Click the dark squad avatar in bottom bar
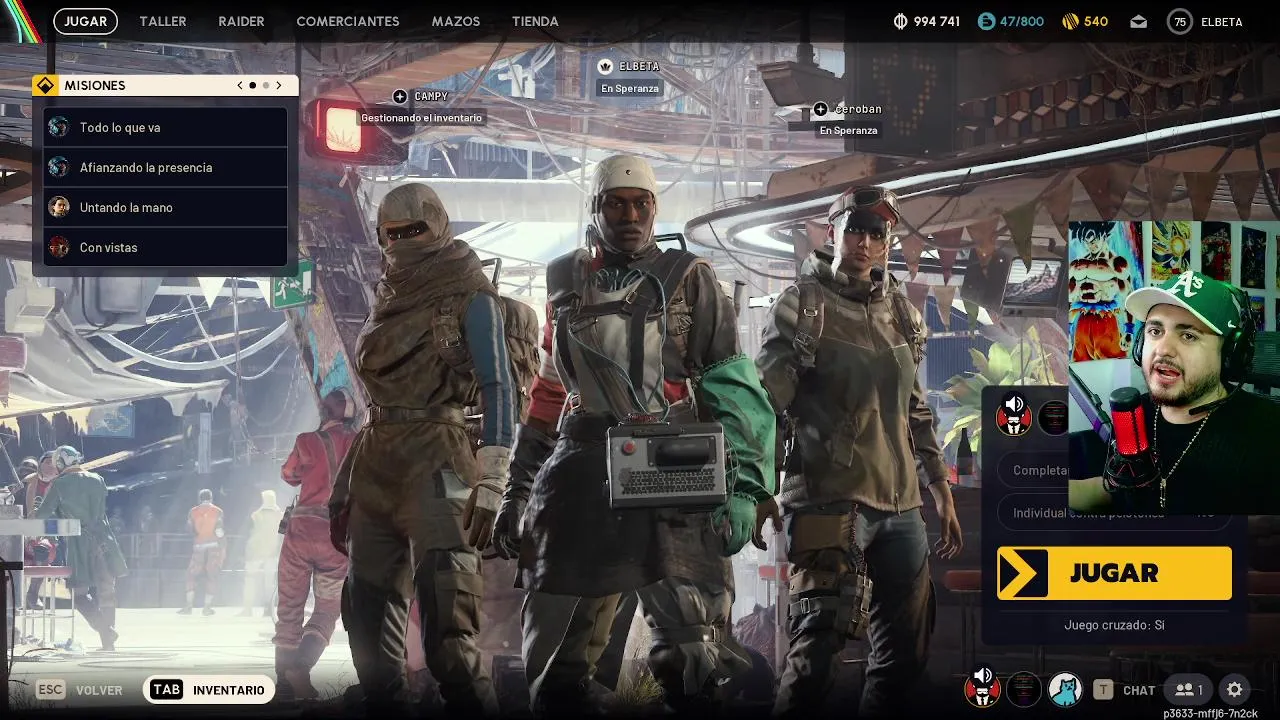1280x720 pixels. (x=1024, y=688)
